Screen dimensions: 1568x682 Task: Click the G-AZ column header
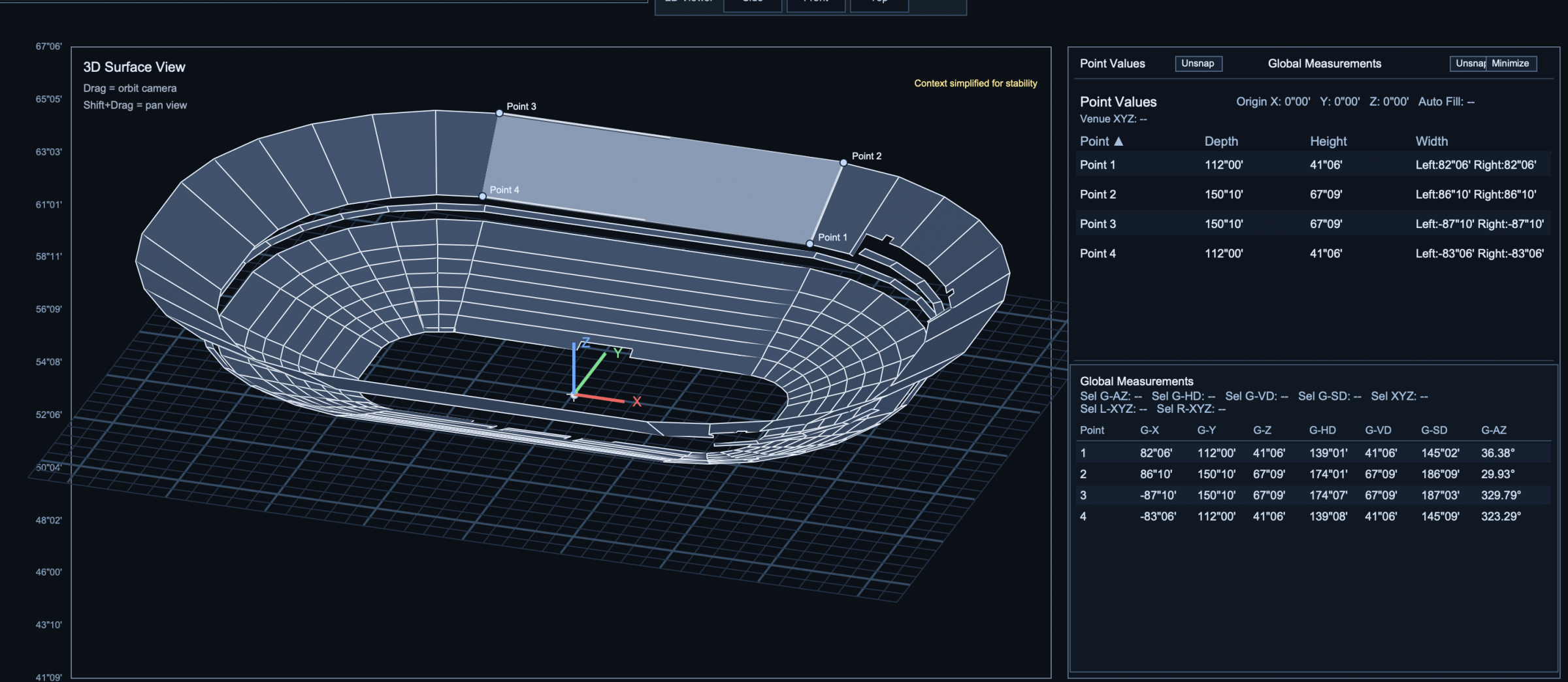[x=1494, y=430]
